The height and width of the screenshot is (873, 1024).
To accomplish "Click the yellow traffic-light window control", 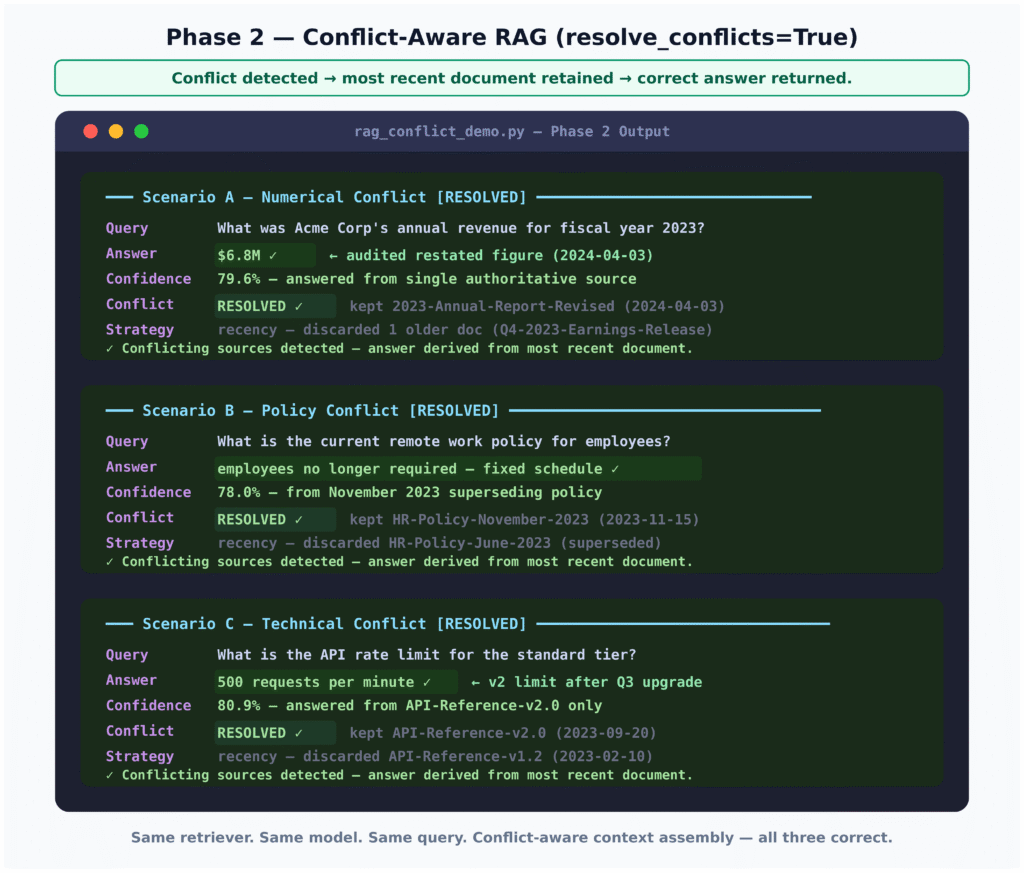I will click(117, 131).
